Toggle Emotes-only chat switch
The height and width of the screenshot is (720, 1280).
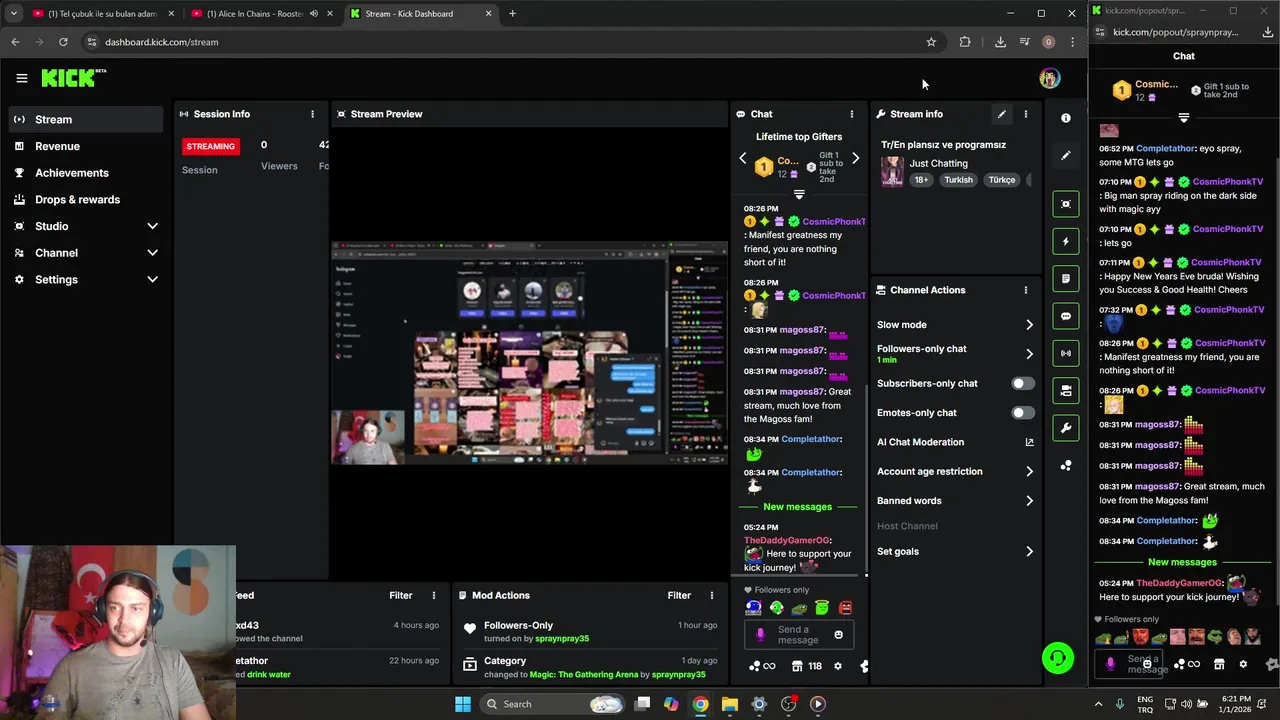(x=1023, y=412)
